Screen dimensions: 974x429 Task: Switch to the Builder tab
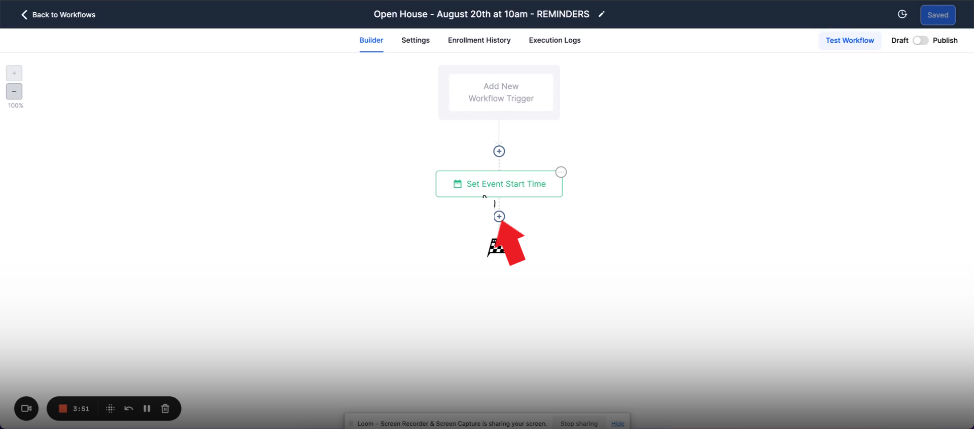click(x=371, y=40)
